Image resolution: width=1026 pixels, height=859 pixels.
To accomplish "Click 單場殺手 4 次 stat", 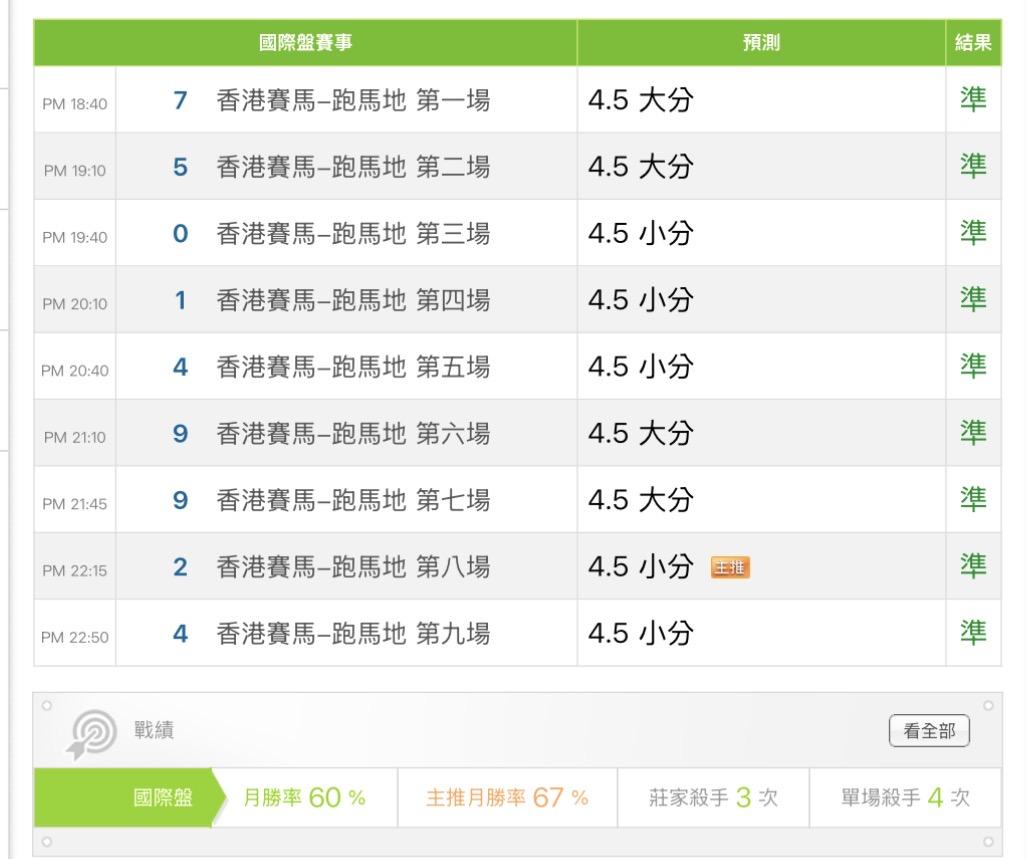I will click(905, 798).
